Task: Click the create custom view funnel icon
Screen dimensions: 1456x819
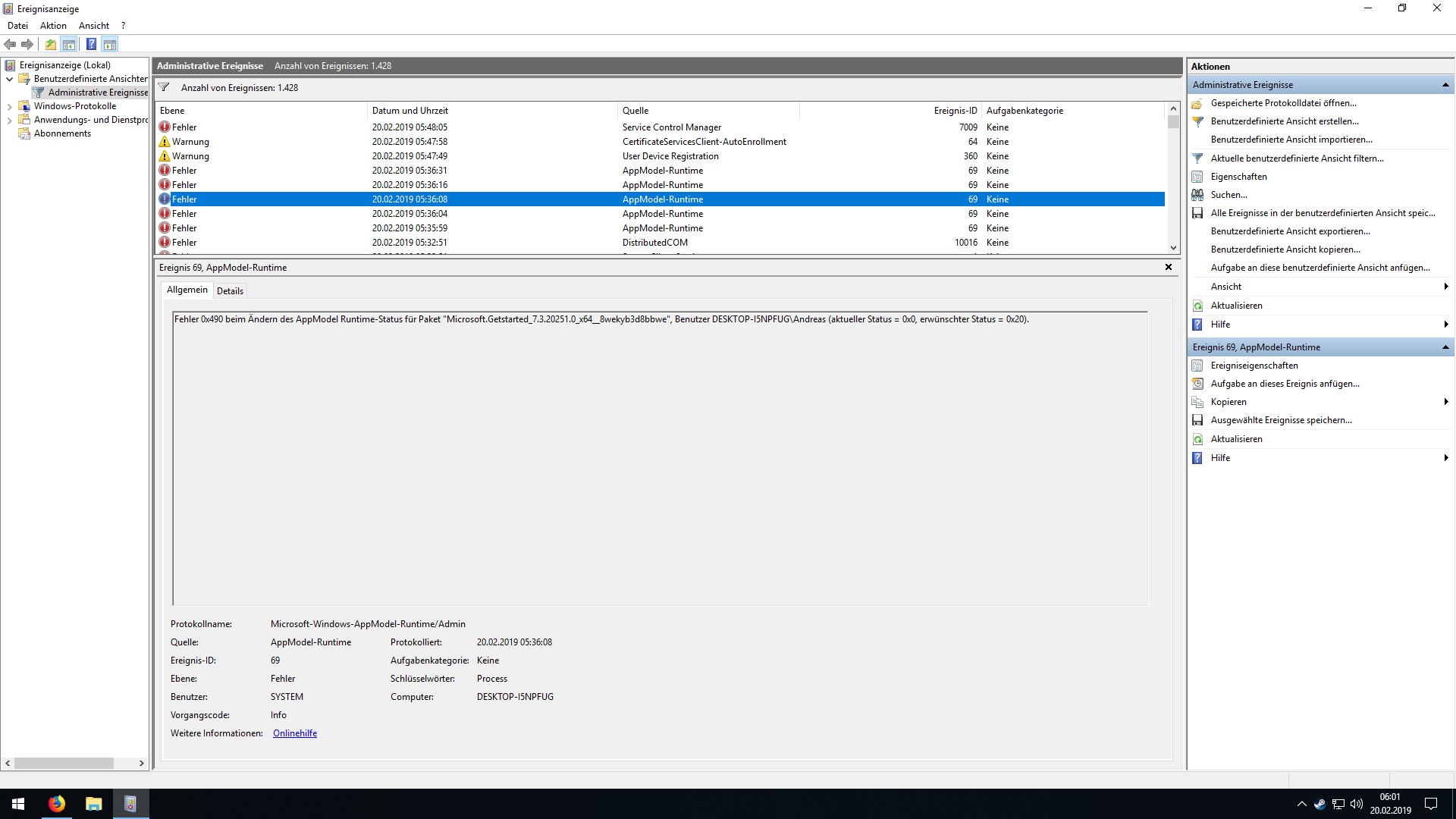Action: [x=1197, y=121]
